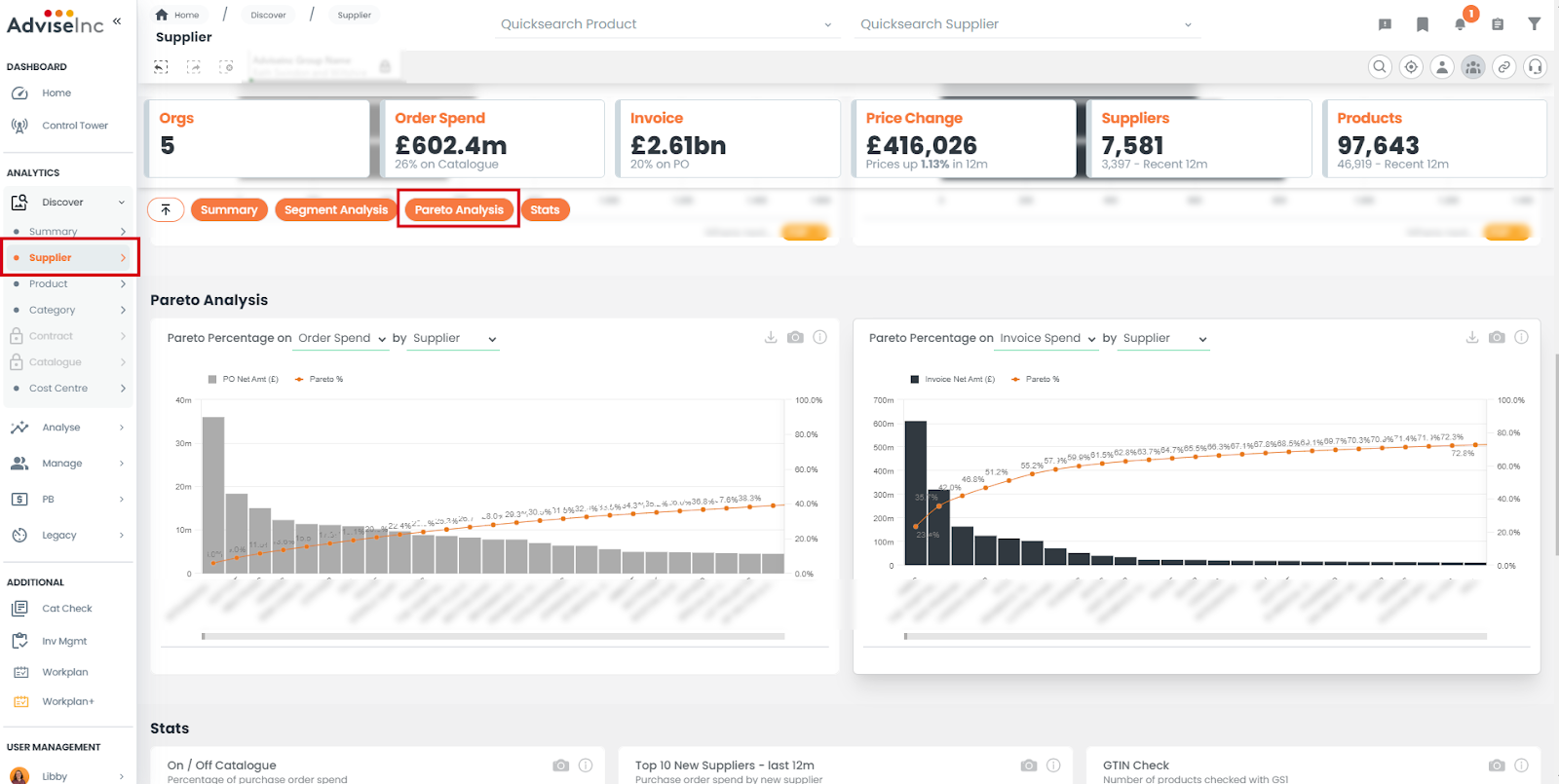Select the Segment Analysis tab
Viewport: 1559px width, 784px height.
tap(336, 209)
